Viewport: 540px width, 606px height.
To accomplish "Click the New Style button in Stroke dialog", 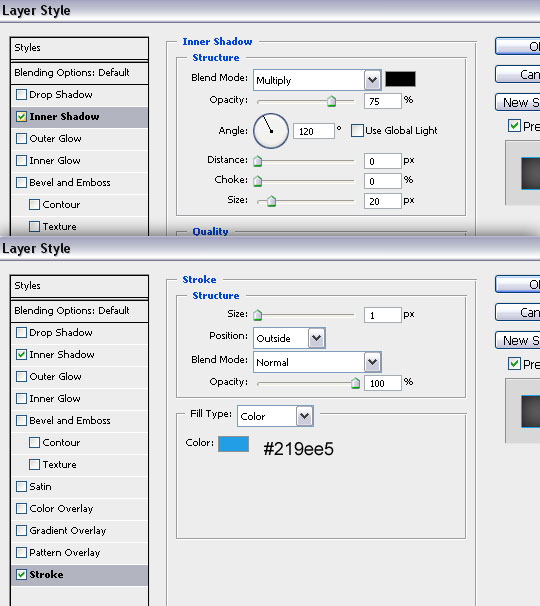I will [518, 340].
